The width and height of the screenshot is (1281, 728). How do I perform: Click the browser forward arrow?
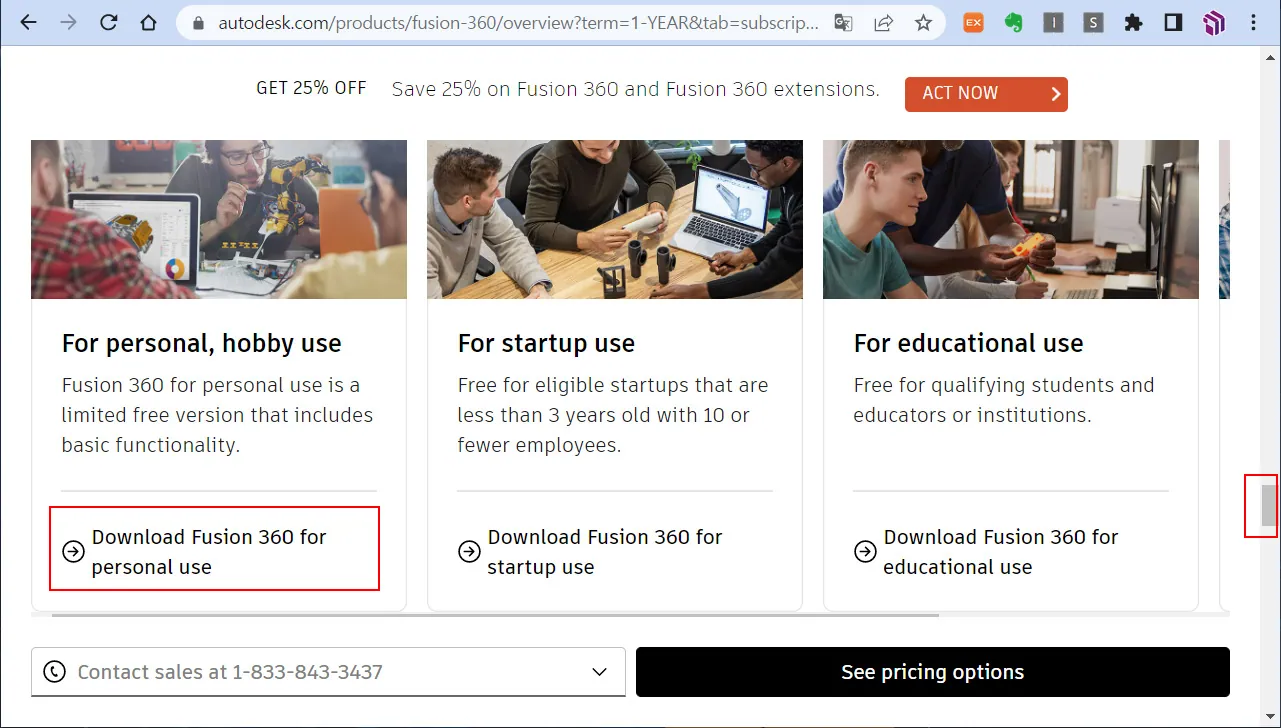[x=68, y=22]
